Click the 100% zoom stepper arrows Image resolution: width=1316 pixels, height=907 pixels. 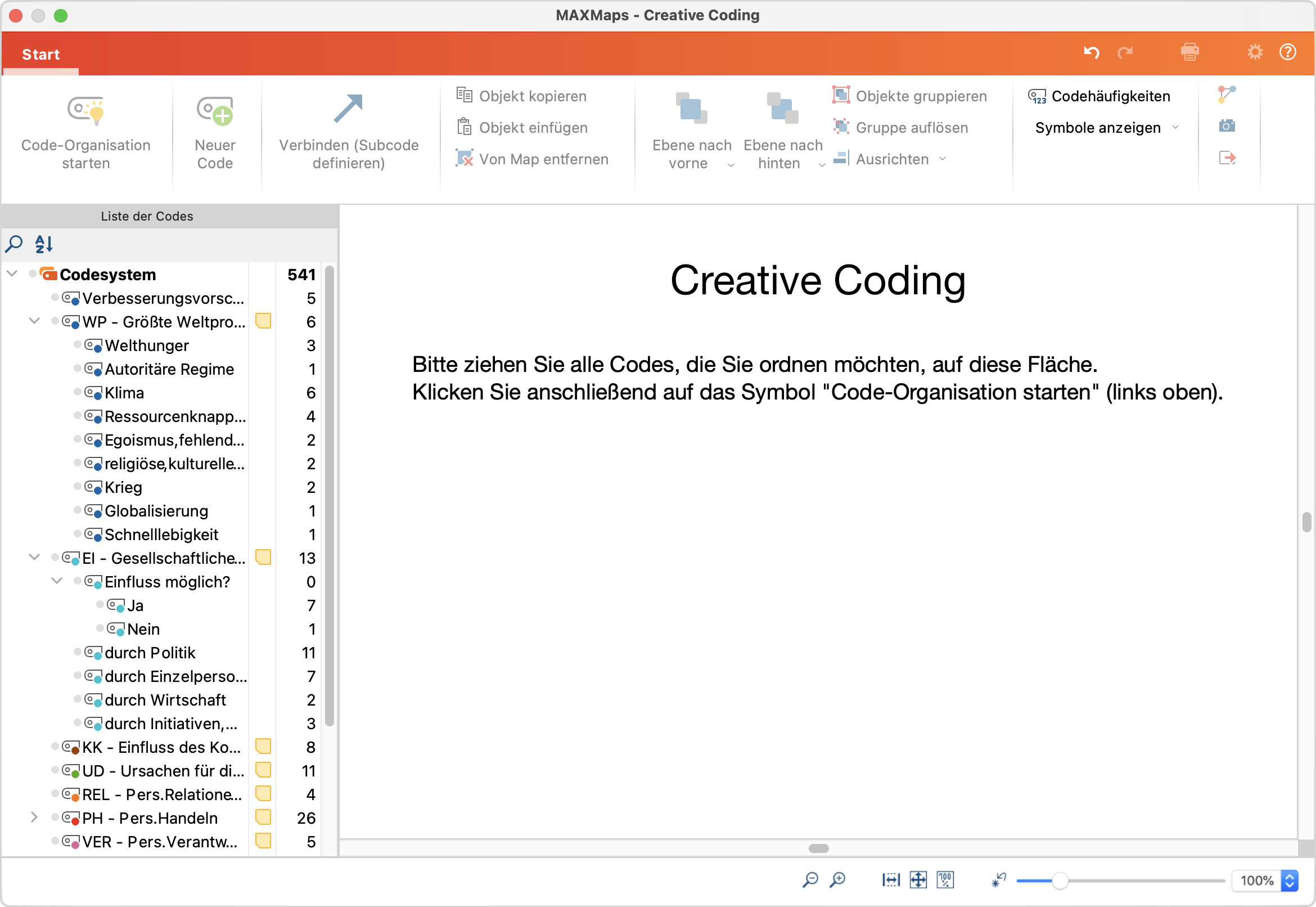tap(1290, 881)
